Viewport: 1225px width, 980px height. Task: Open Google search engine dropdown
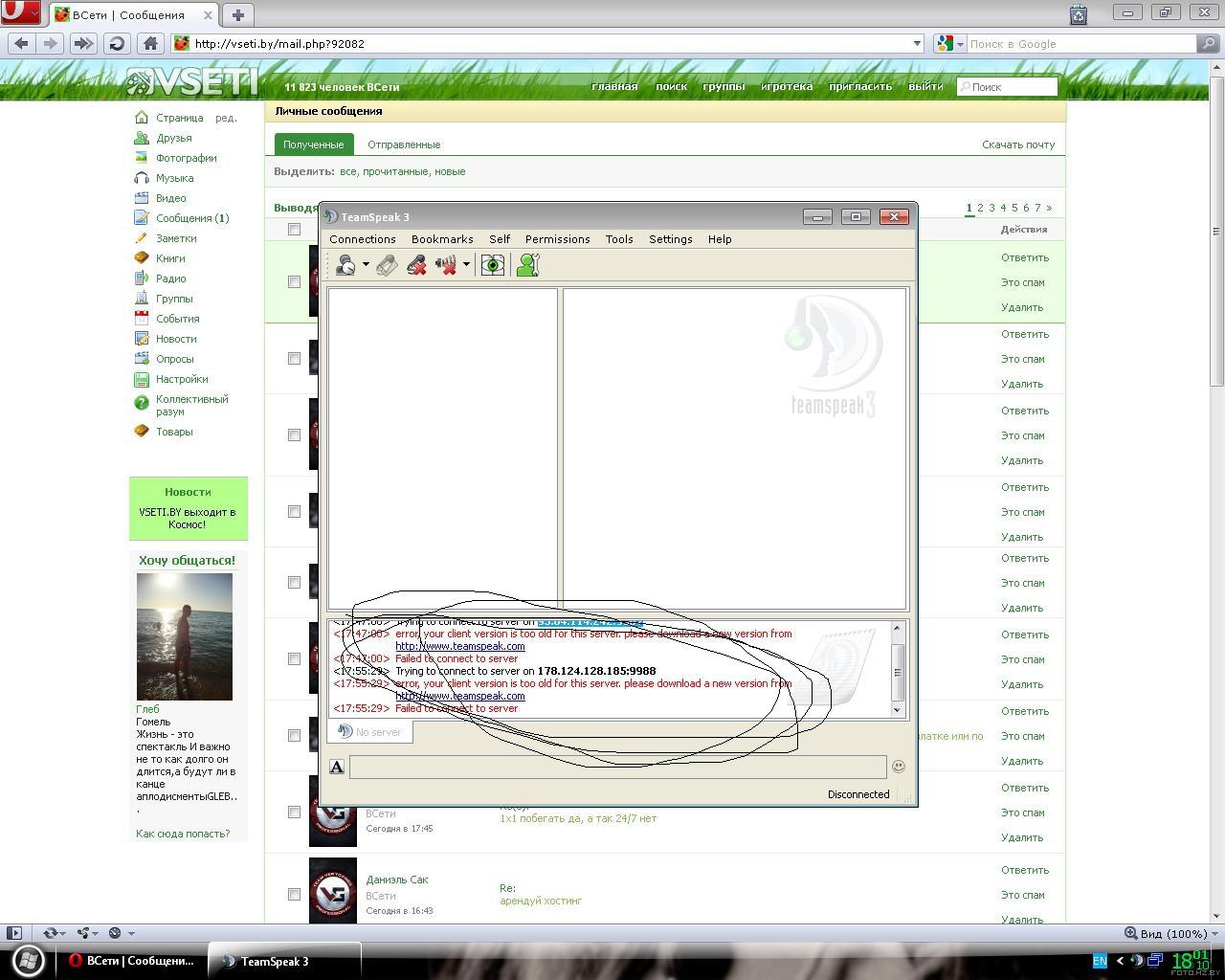tap(960, 44)
